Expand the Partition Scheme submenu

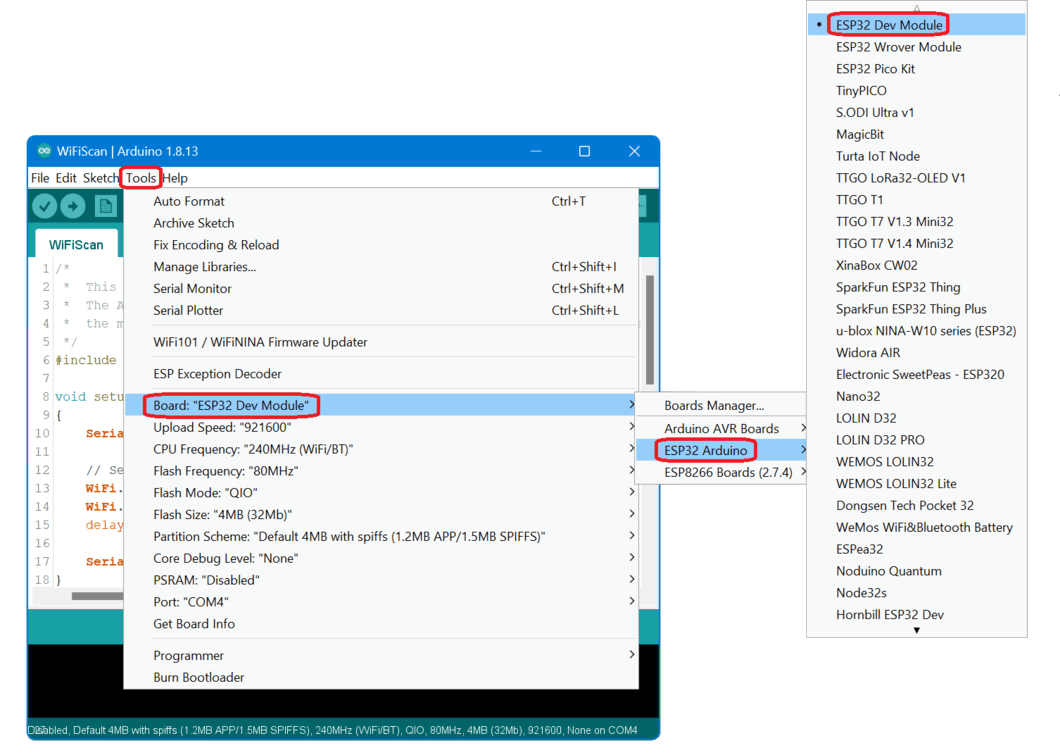pyautogui.click(x=381, y=537)
